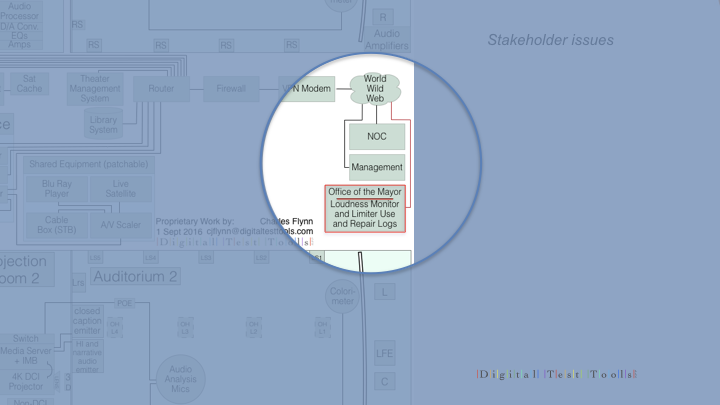This screenshot has width=720, height=405.
Task: Select the Amps box
Action: pyautogui.click(x=19, y=45)
